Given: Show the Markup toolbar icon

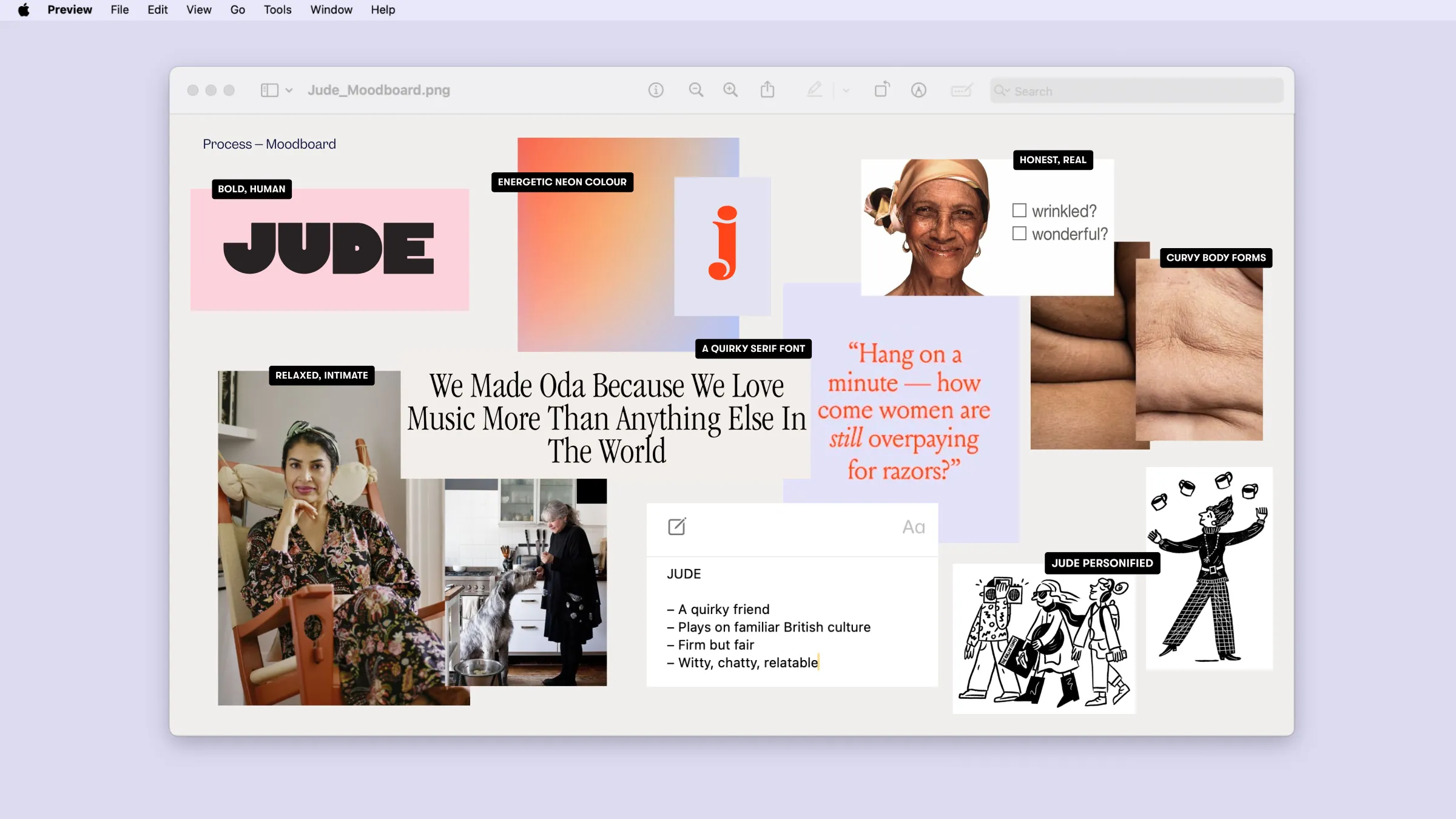Looking at the screenshot, I should tap(918, 90).
